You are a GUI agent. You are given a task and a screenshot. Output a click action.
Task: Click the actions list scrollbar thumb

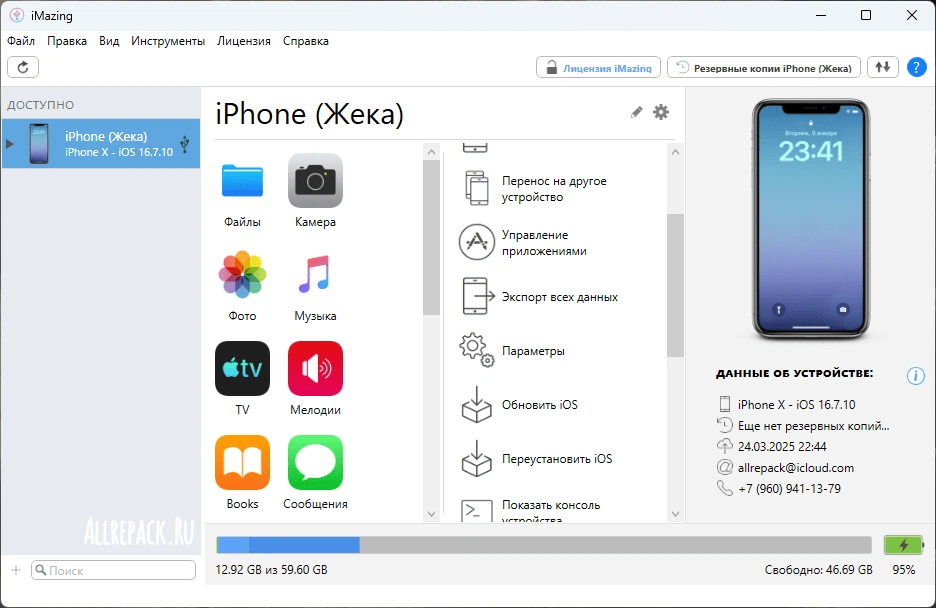675,285
